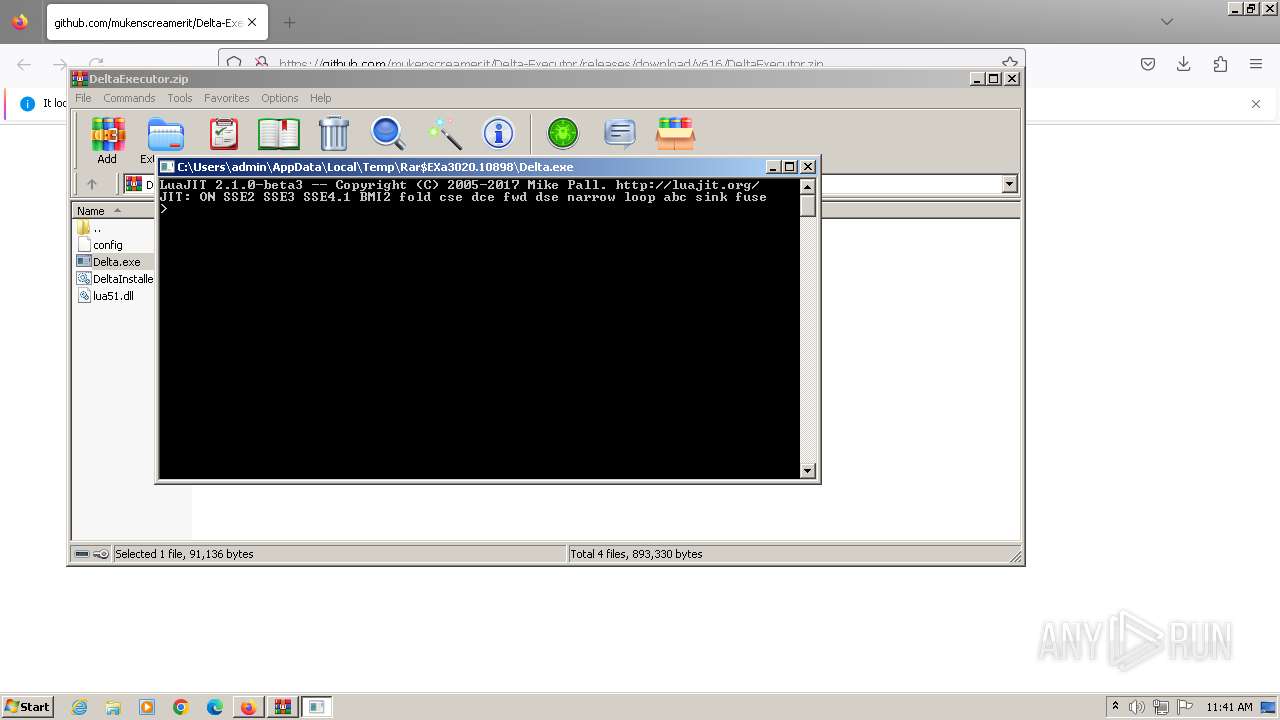1280x720 pixels.
Task: Expand the WinRAR address path dropdown
Action: click(x=1009, y=184)
